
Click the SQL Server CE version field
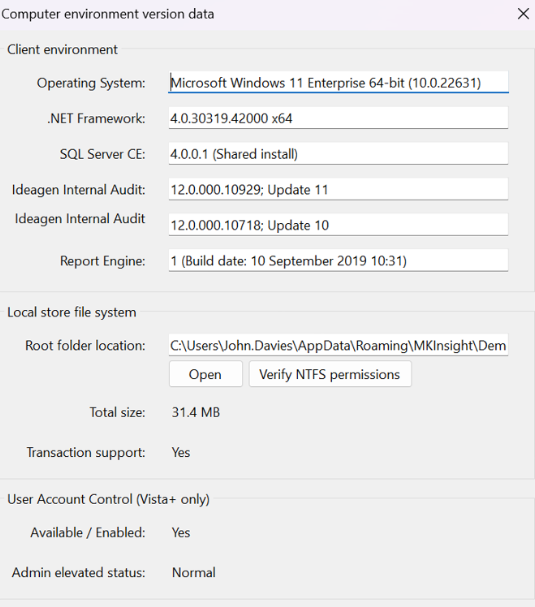pos(338,154)
